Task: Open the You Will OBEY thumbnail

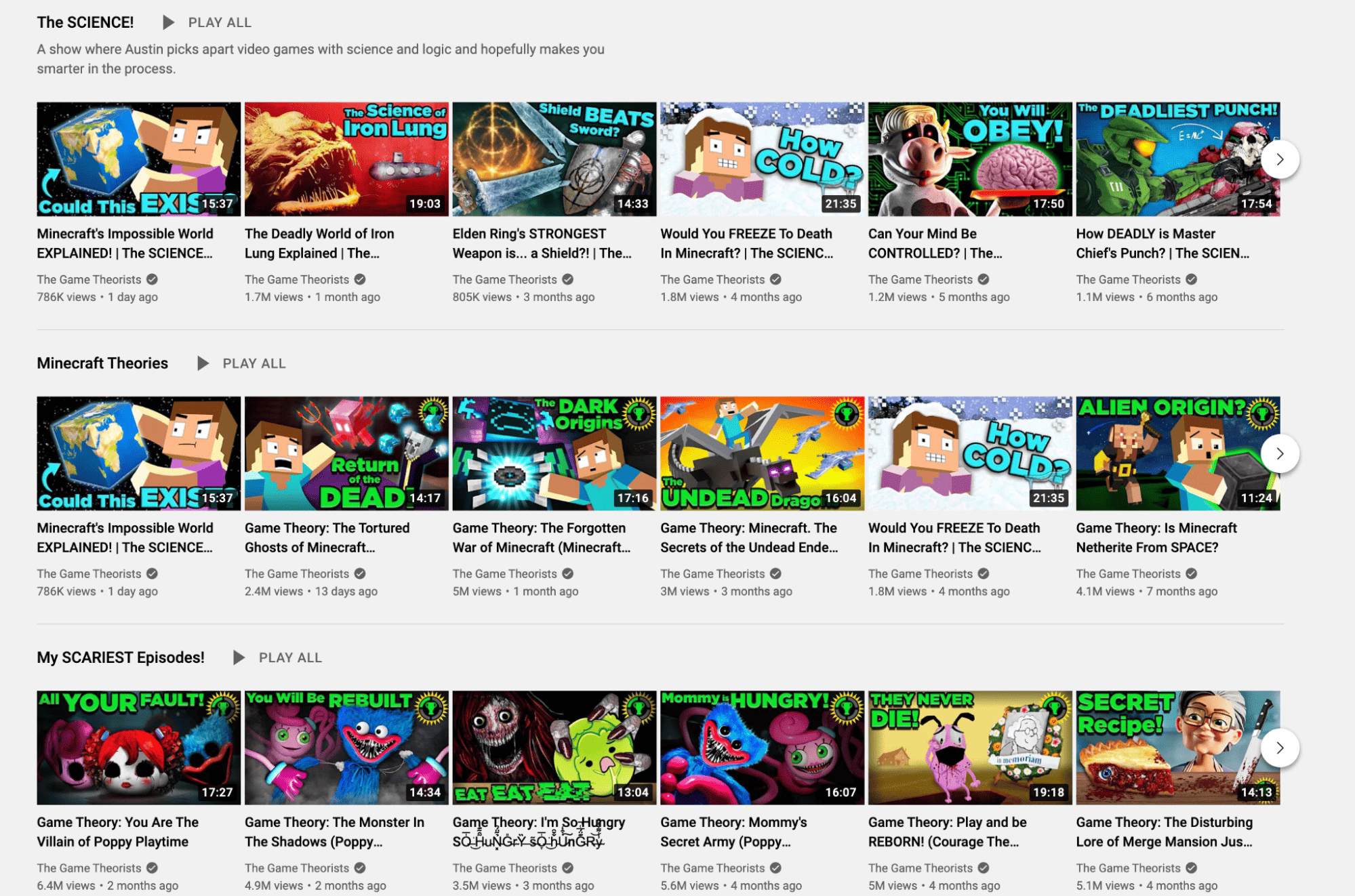Action: pyautogui.click(x=970, y=159)
